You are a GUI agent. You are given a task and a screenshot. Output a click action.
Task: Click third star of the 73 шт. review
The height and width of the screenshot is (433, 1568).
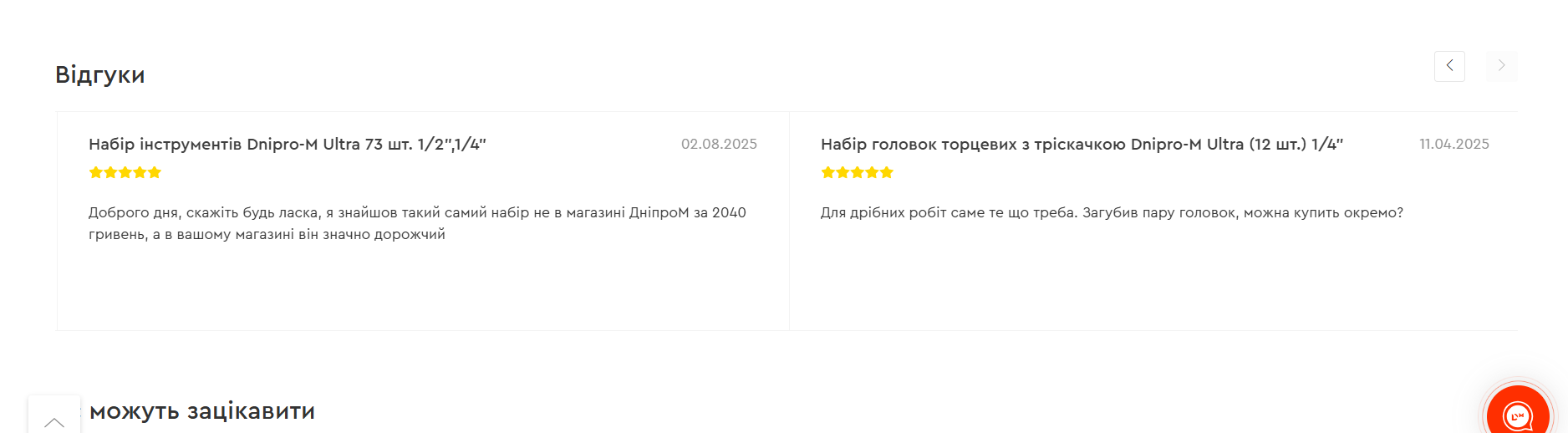click(x=125, y=173)
